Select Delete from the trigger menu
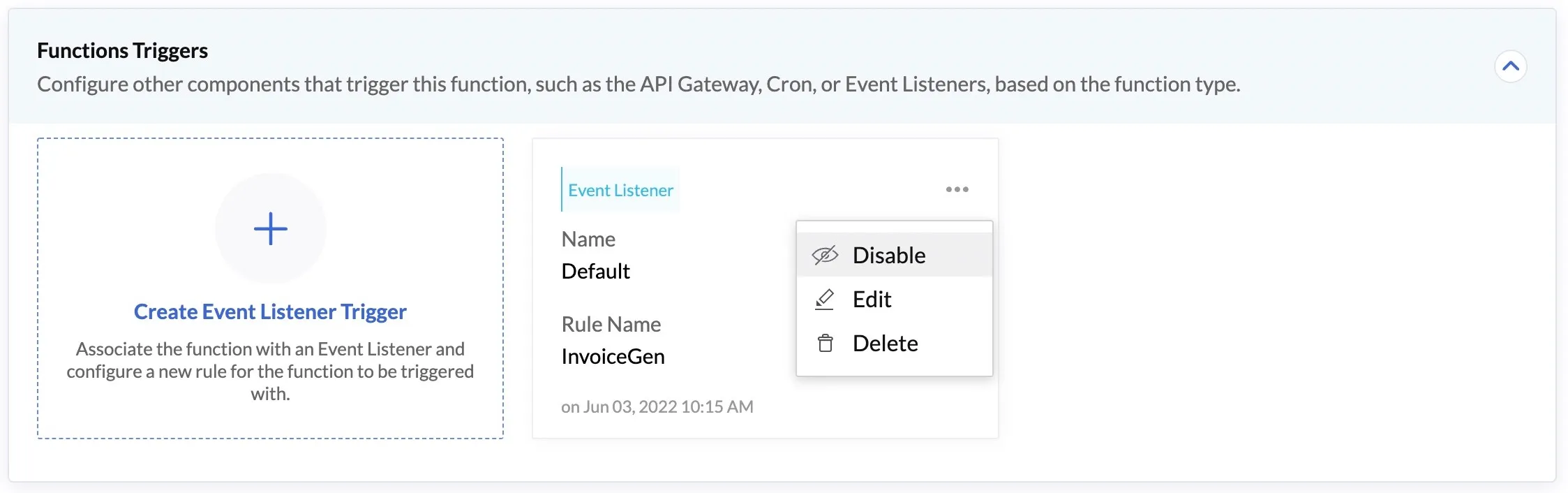 click(x=894, y=343)
